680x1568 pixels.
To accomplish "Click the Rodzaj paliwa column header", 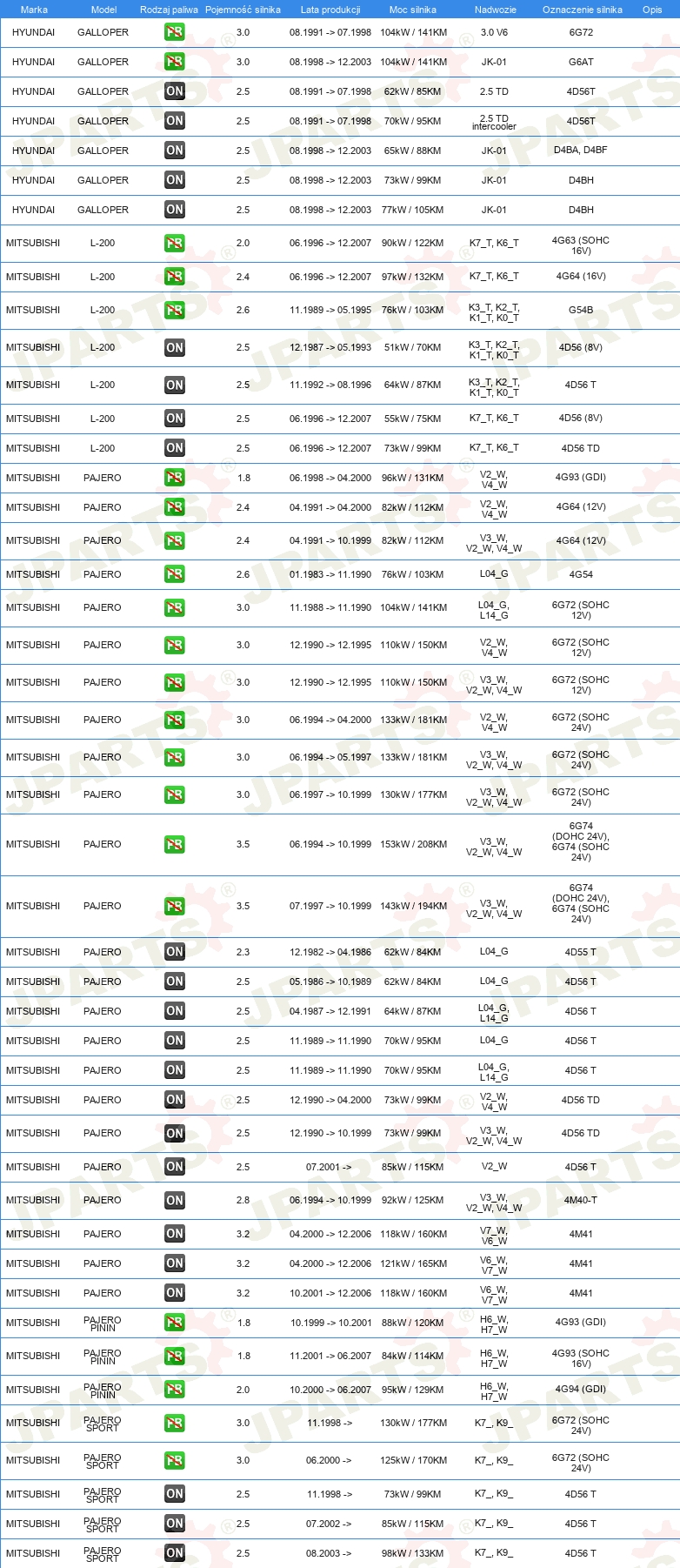I will (x=169, y=10).
